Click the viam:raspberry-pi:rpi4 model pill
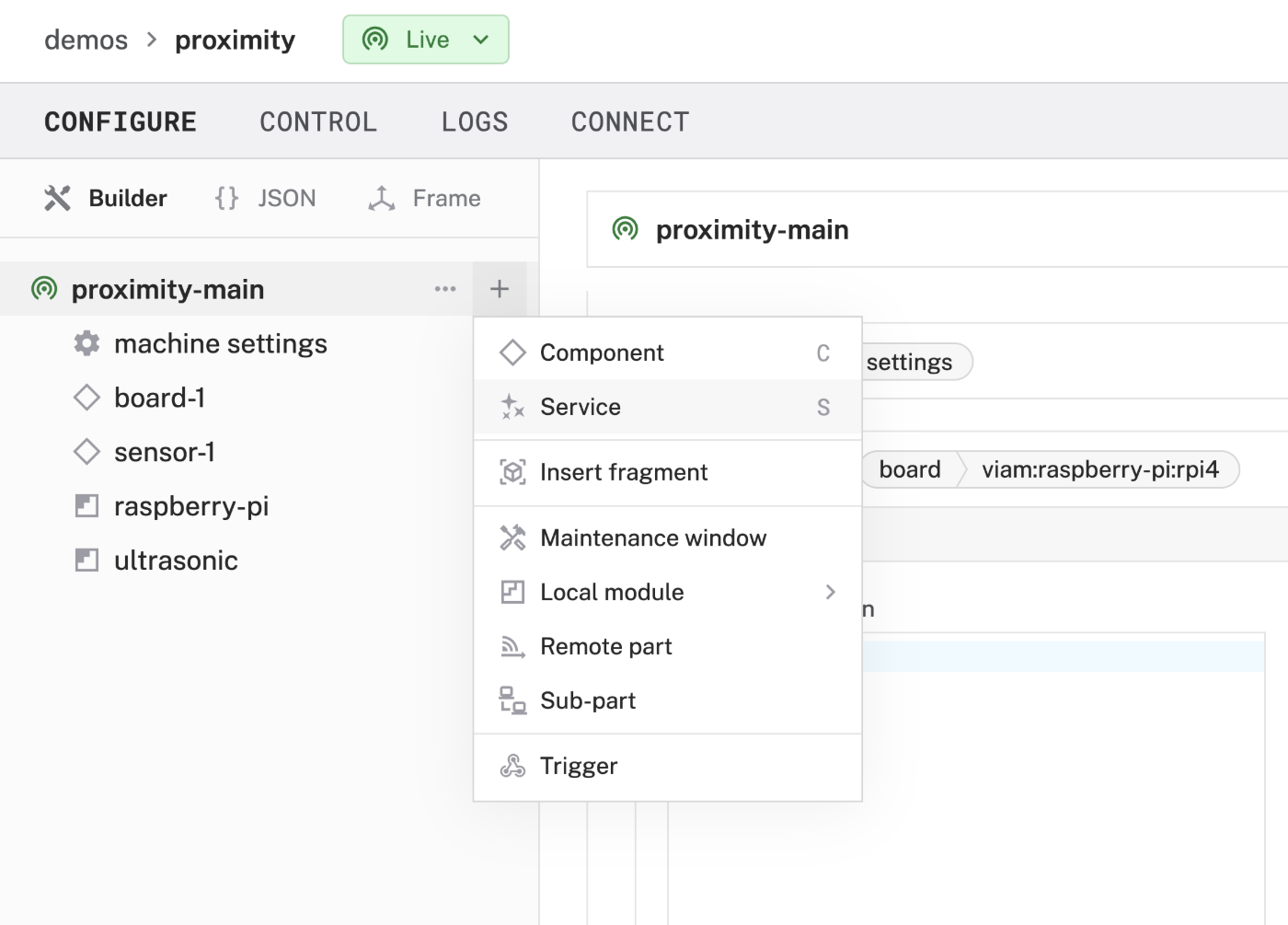1288x925 pixels. coord(1100,469)
